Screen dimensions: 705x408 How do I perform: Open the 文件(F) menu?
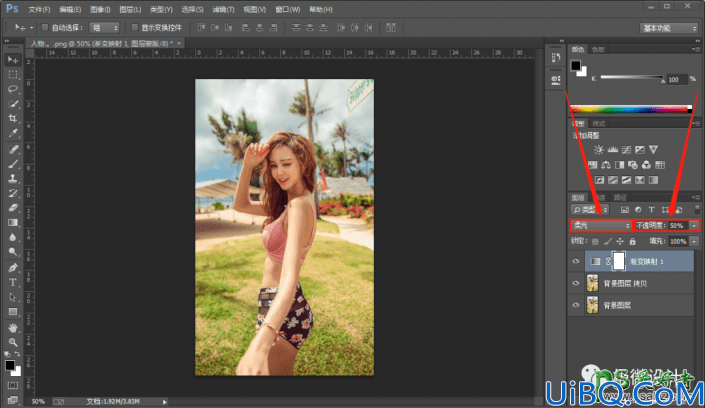(x=39, y=9)
